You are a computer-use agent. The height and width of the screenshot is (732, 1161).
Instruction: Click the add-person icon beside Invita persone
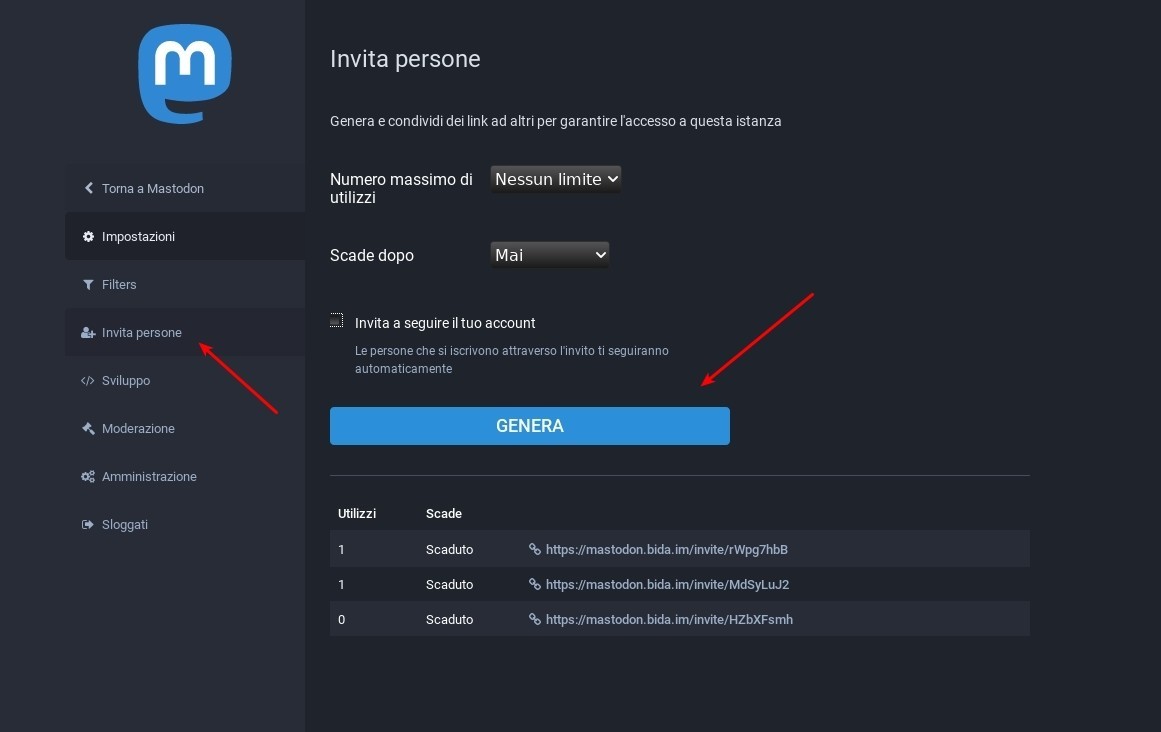(x=88, y=333)
